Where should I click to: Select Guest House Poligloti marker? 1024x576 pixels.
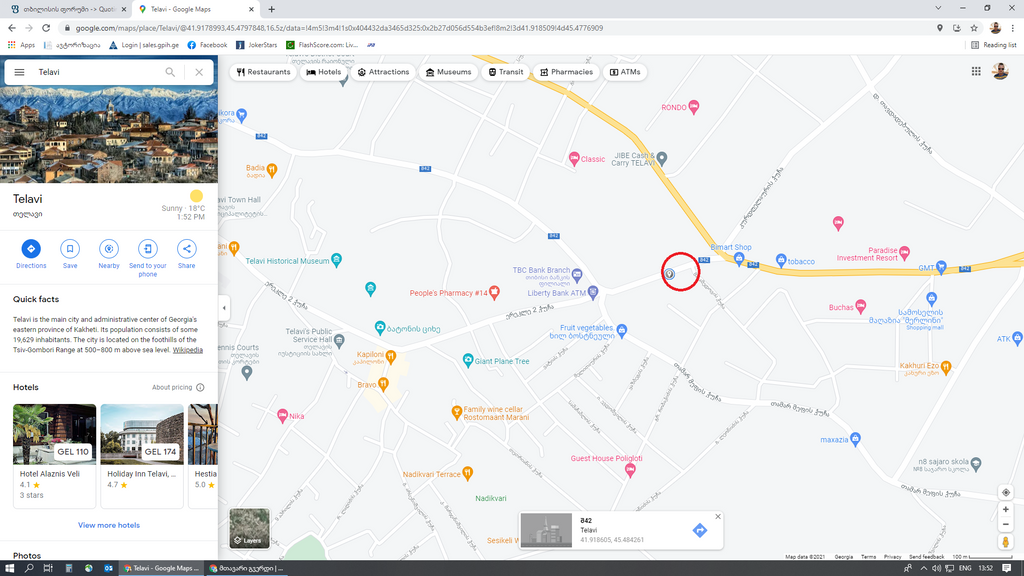pyautogui.click(x=630, y=470)
